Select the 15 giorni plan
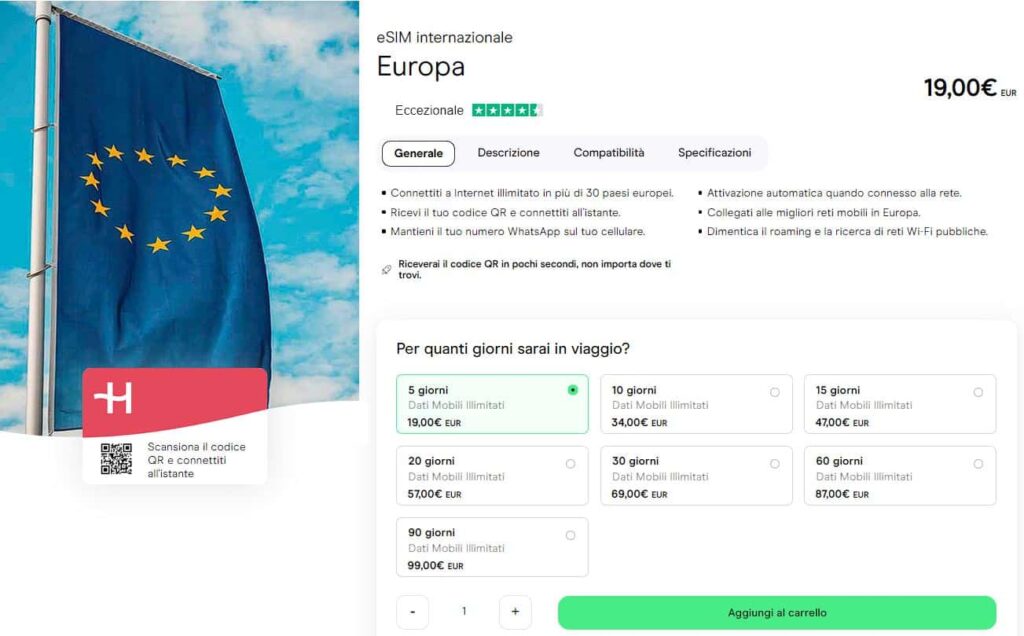Viewport: 1024px width, 636px height. point(898,404)
